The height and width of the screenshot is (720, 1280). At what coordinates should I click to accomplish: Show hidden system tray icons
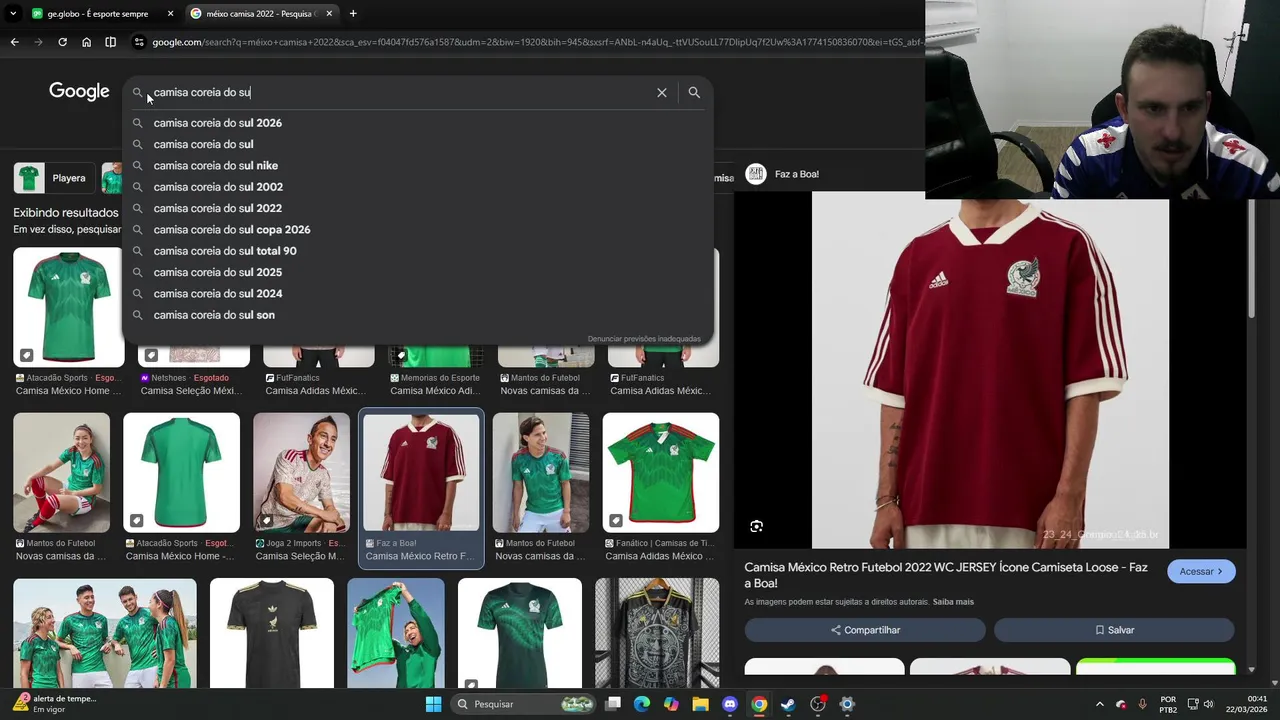[x=1099, y=704]
